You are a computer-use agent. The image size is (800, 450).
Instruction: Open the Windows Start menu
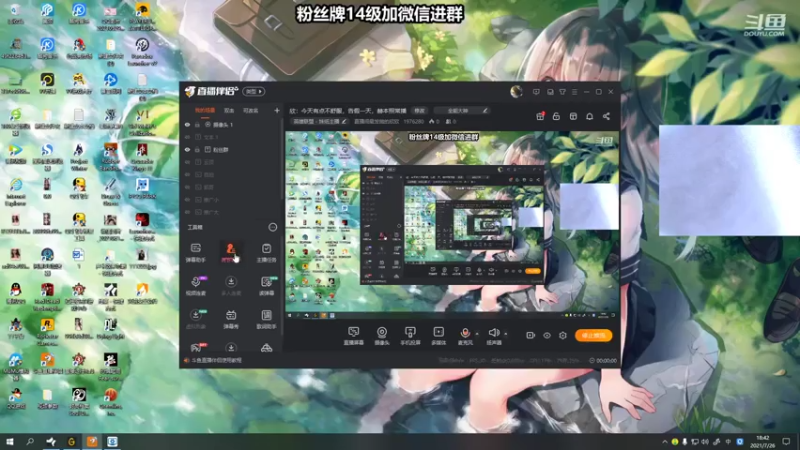coord(9,442)
